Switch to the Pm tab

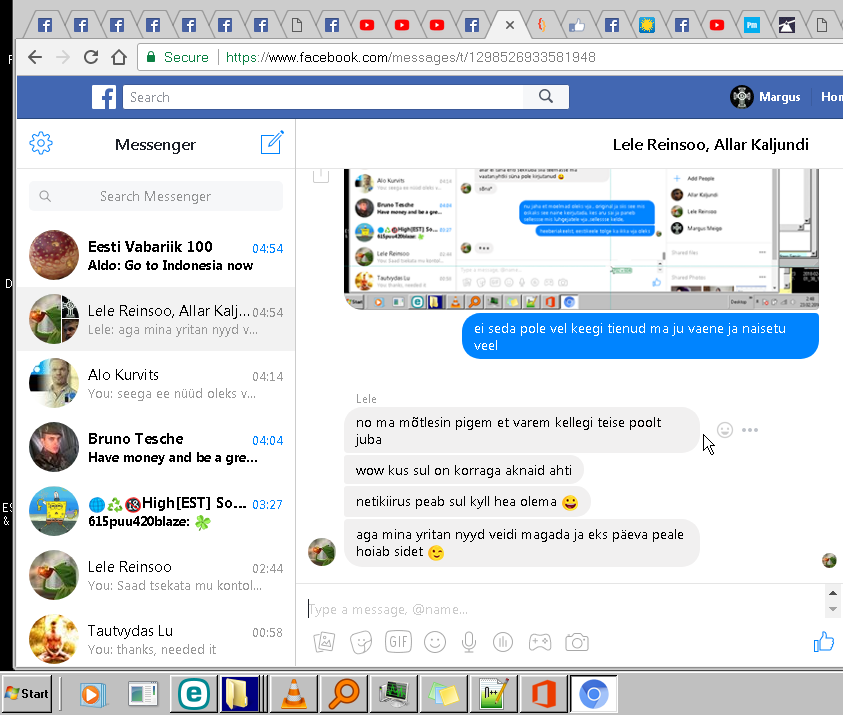[751, 25]
